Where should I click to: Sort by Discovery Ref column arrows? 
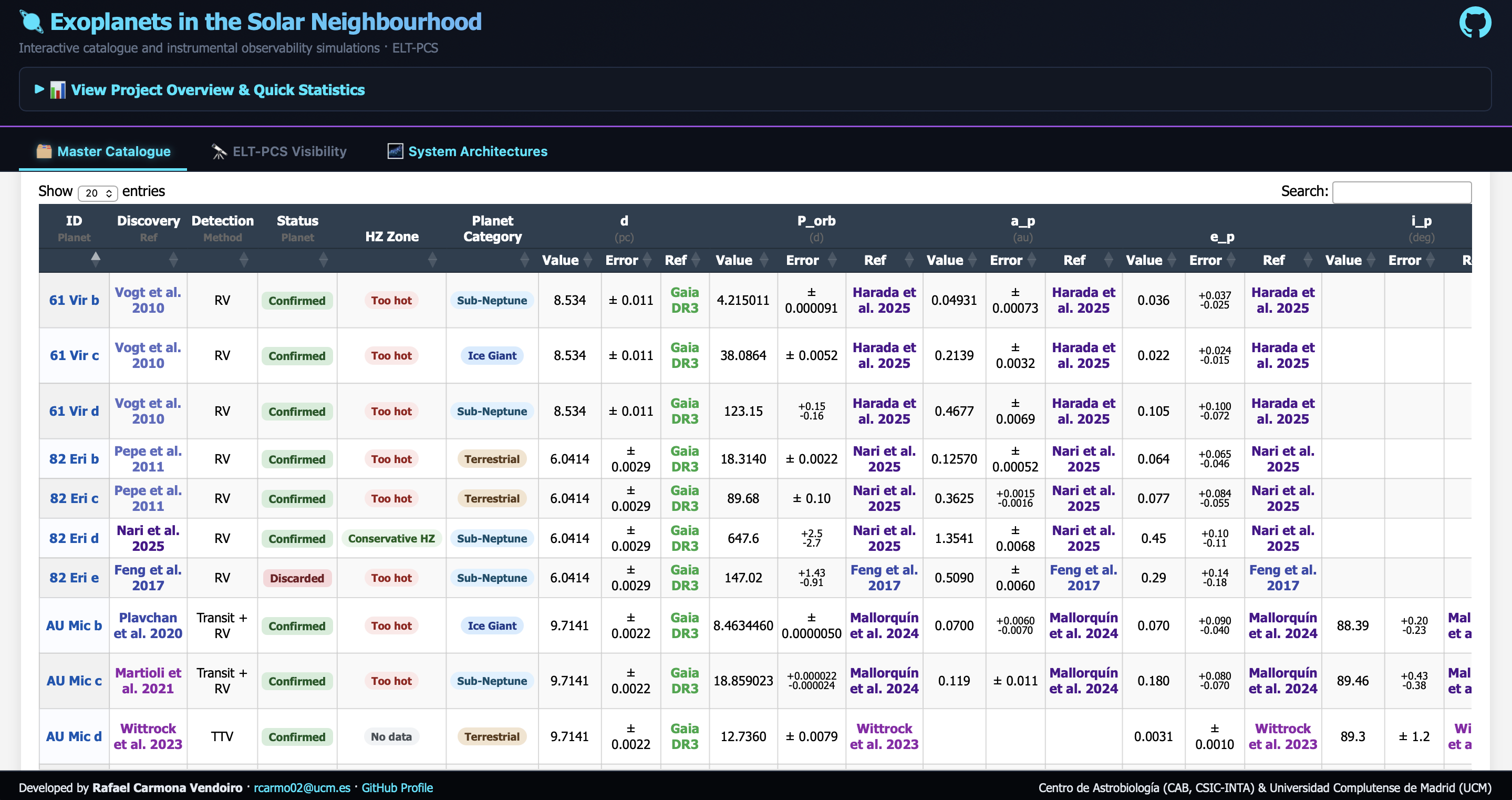click(x=173, y=259)
